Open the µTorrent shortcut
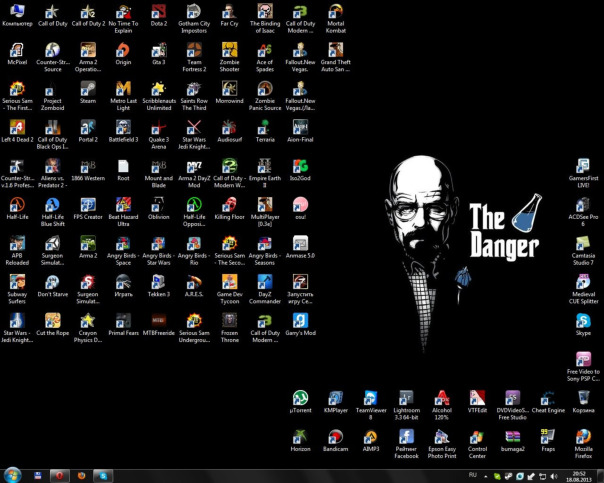The height and width of the screenshot is (483, 604). point(300,402)
